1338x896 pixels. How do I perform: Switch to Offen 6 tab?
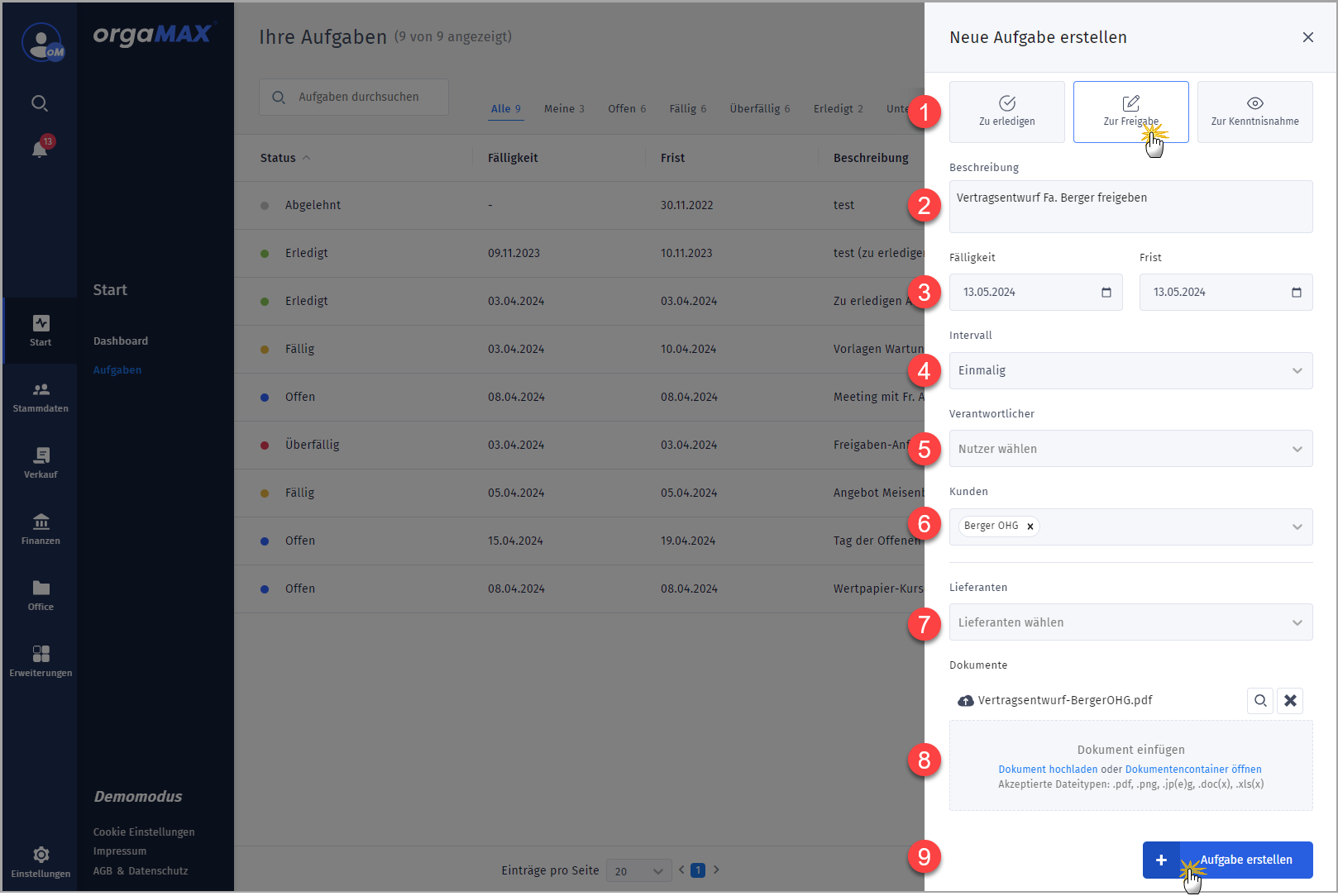(x=627, y=108)
